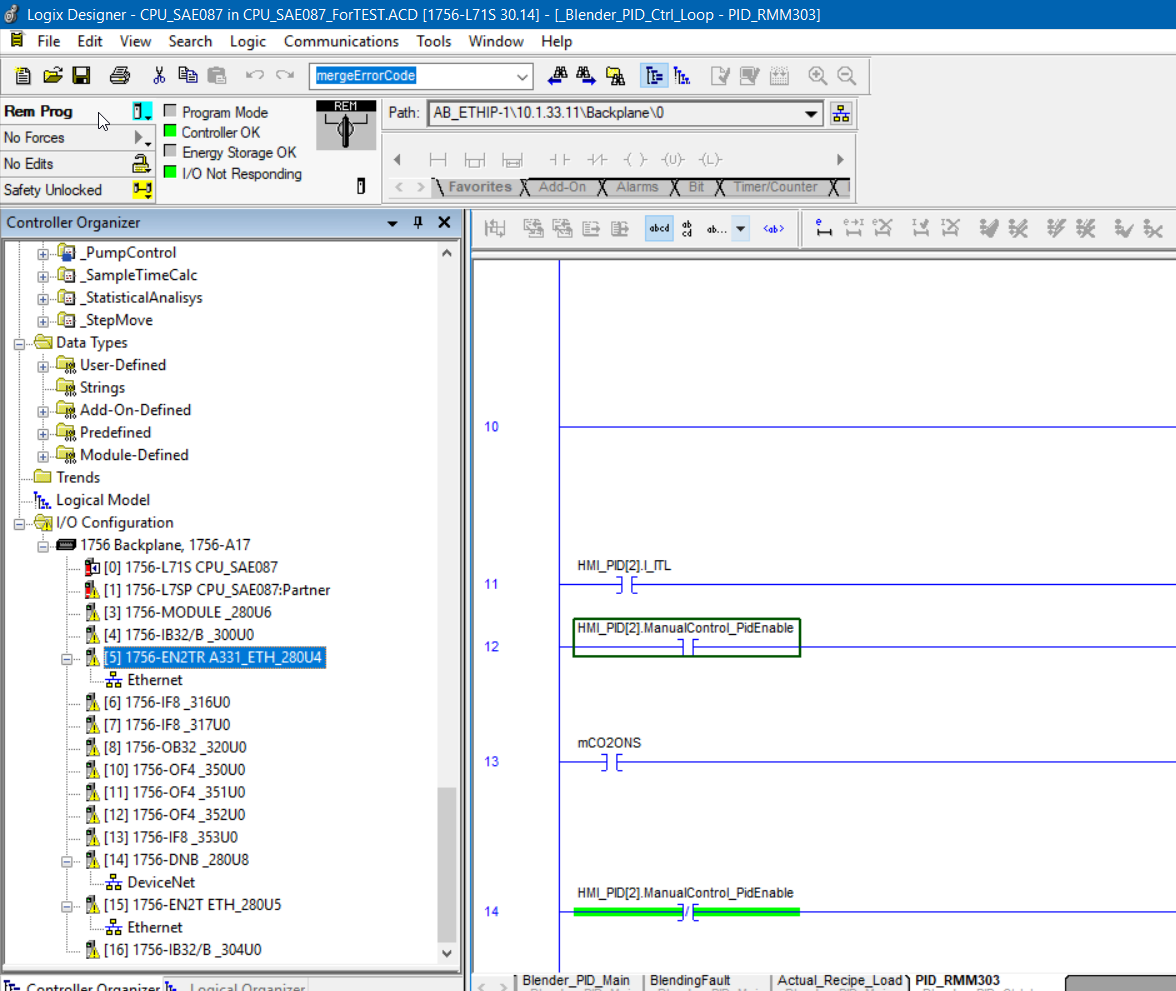Pin the Controller Organizer panel
This screenshot has height=991, width=1176.
418,223
